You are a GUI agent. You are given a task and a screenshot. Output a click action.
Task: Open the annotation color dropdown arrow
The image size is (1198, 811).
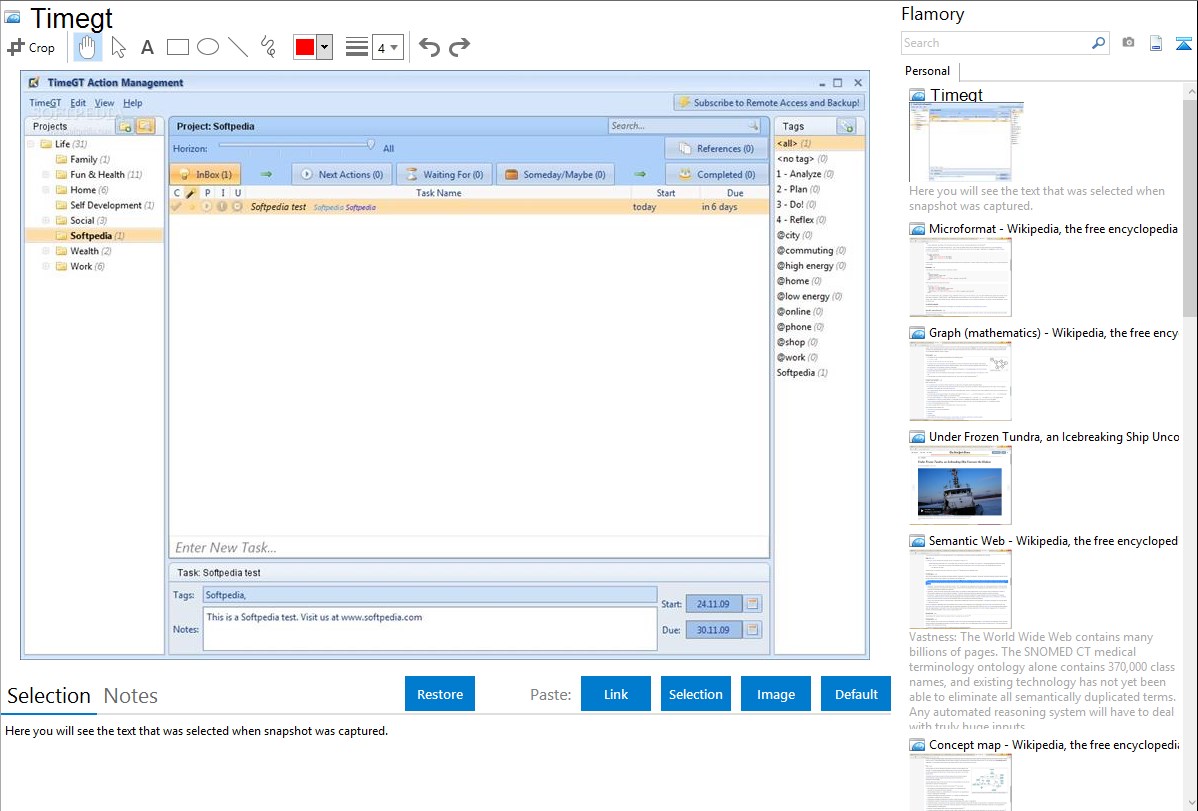click(x=325, y=47)
